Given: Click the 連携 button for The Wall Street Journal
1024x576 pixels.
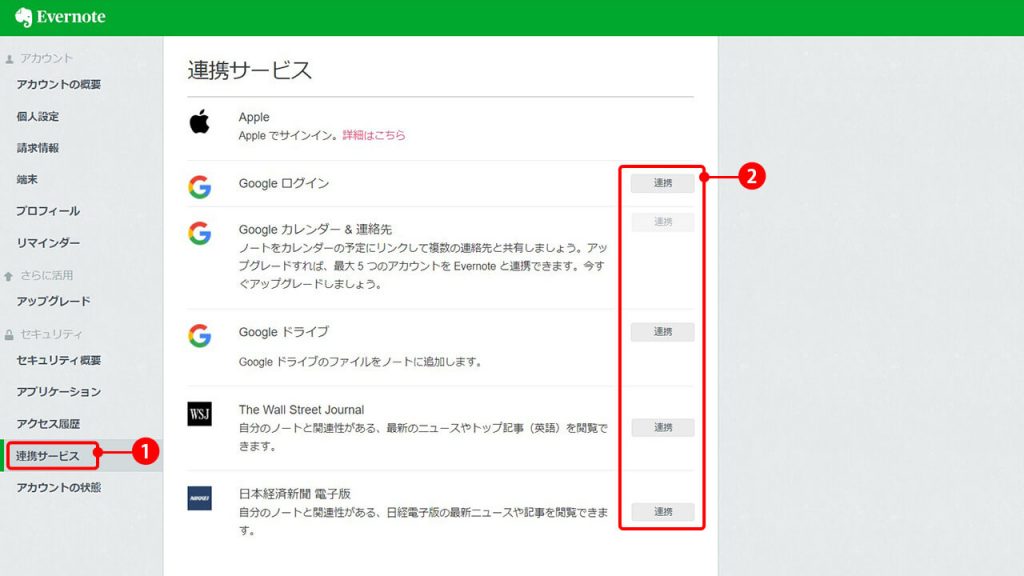Looking at the screenshot, I should [x=662, y=427].
